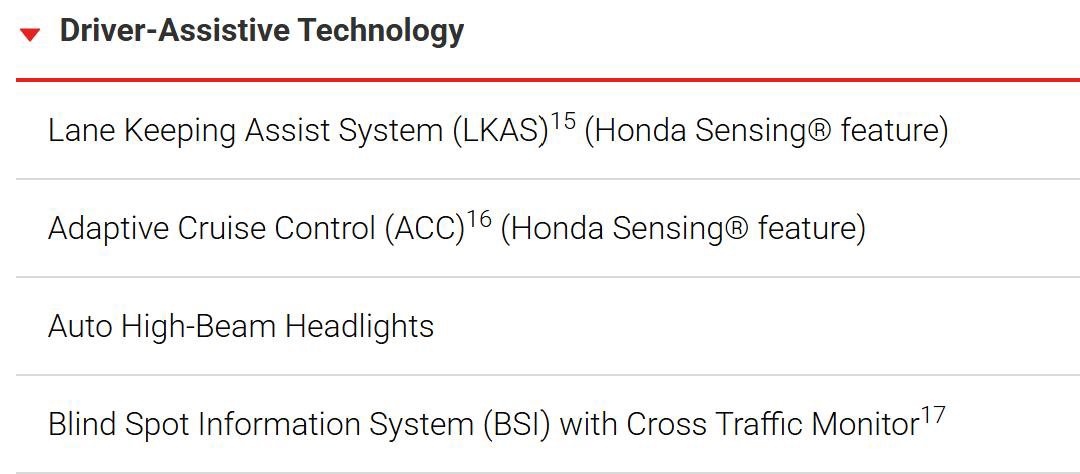
Task: Open footnote 15 beside LKAS
Action: click(x=563, y=121)
